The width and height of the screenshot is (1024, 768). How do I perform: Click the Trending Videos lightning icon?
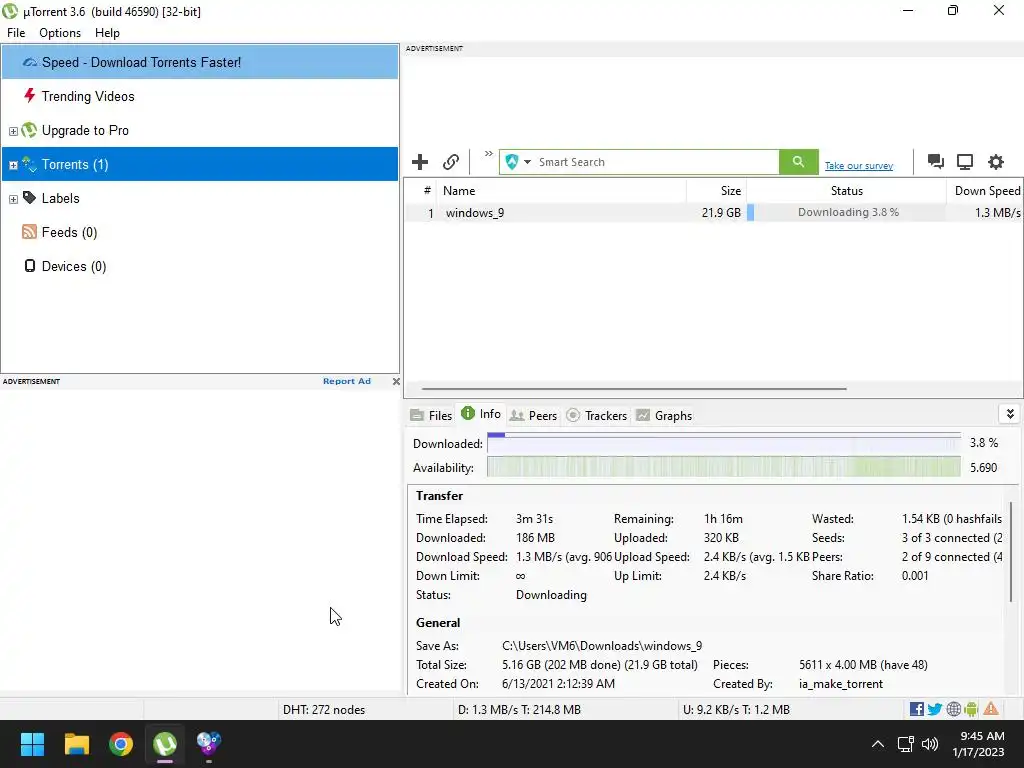(x=29, y=95)
